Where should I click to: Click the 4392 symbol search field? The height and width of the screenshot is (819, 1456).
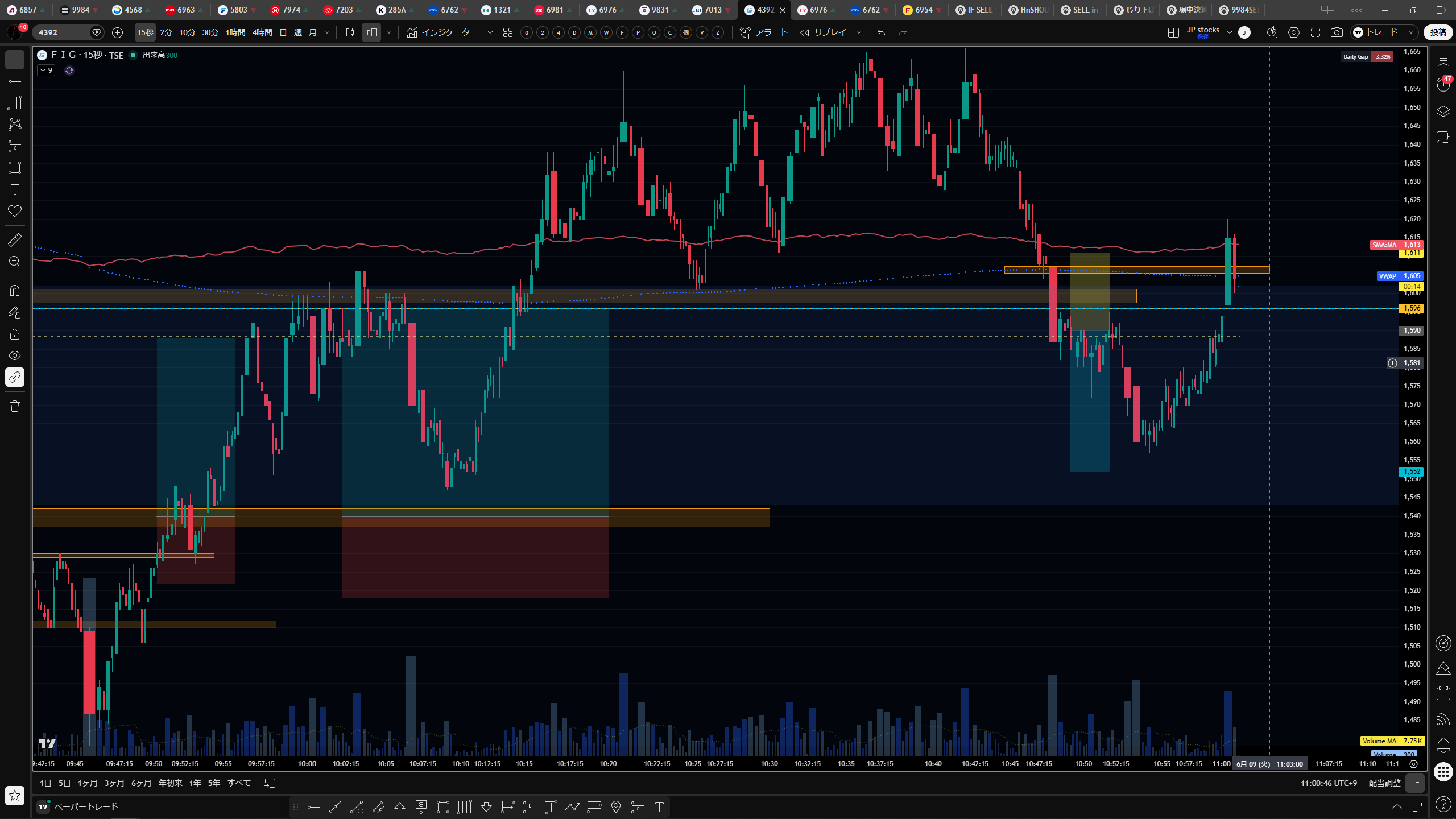tap(63, 32)
